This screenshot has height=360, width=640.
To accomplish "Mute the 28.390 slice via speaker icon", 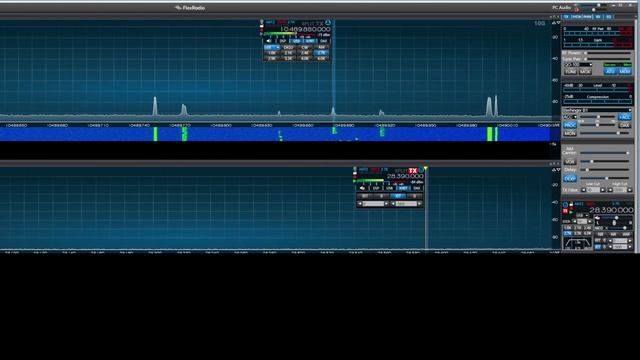I will coord(362,188).
